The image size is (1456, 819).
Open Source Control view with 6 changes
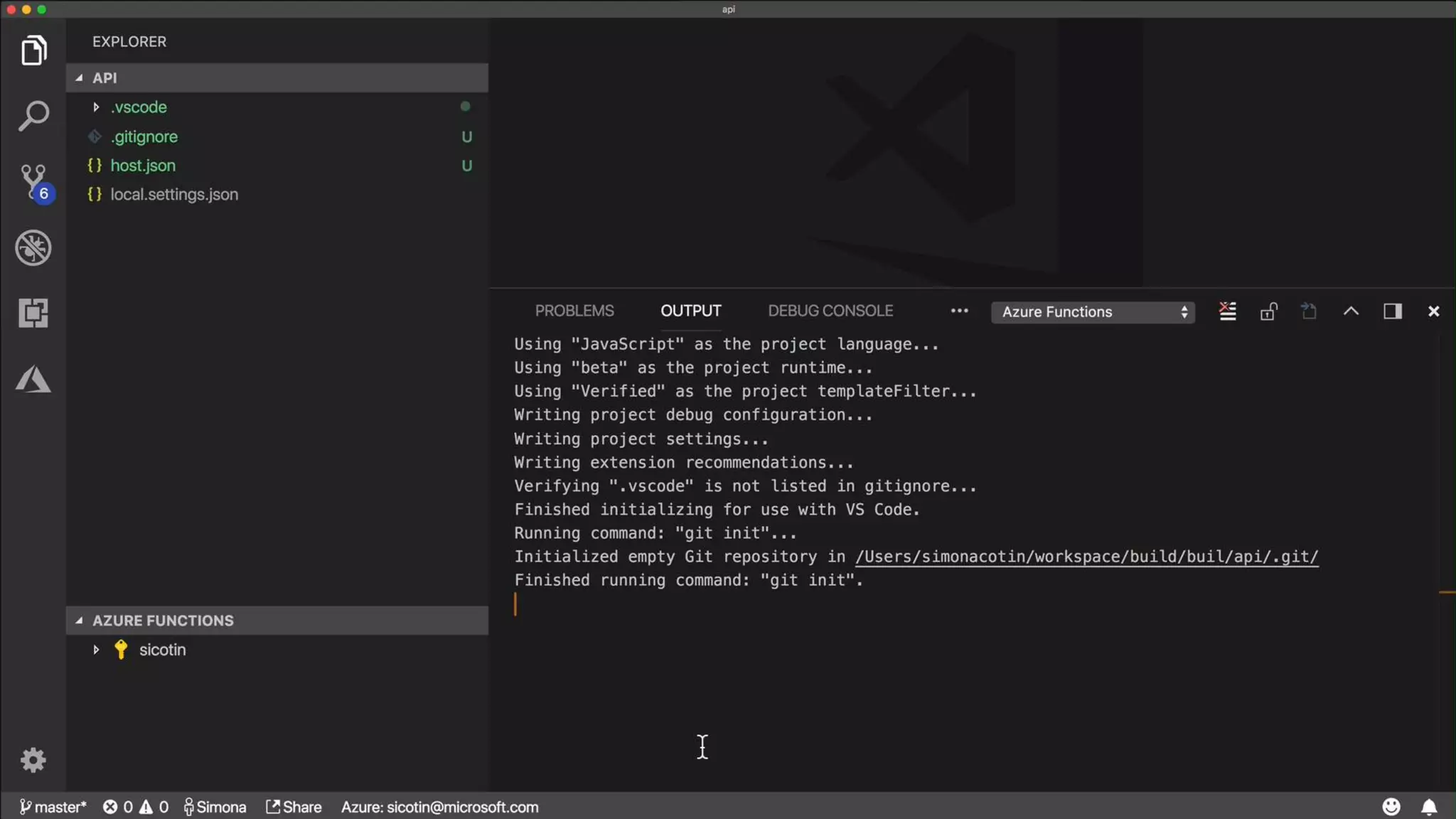point(33,182)
